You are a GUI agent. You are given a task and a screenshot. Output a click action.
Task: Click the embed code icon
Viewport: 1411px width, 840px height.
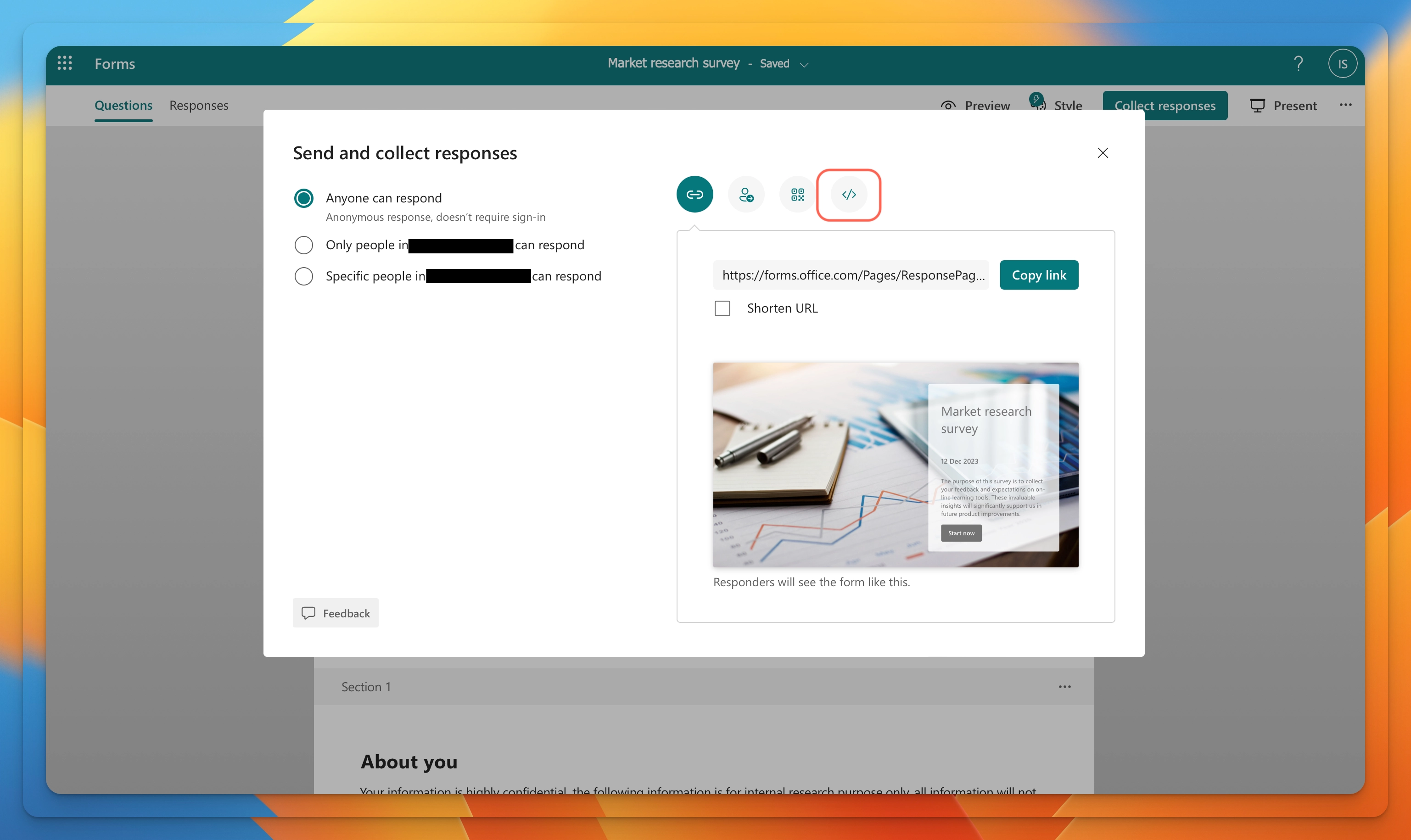(x=849, y=194)
